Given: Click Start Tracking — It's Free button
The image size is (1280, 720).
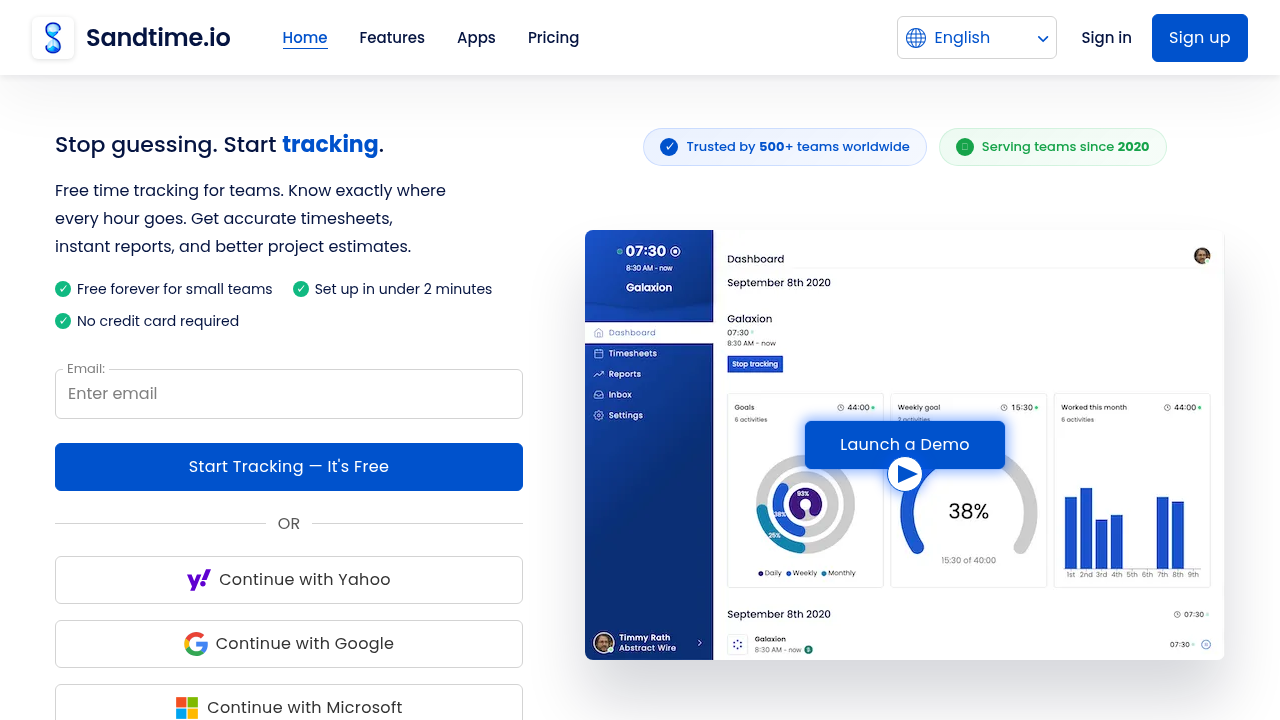Looking at the screenshot, I should [x=289, y=467].
